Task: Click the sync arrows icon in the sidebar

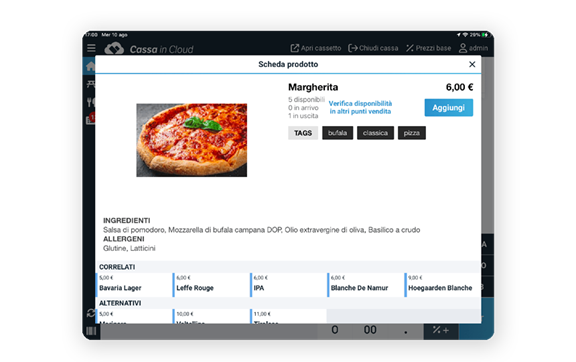Action: [x=91, y=313]
